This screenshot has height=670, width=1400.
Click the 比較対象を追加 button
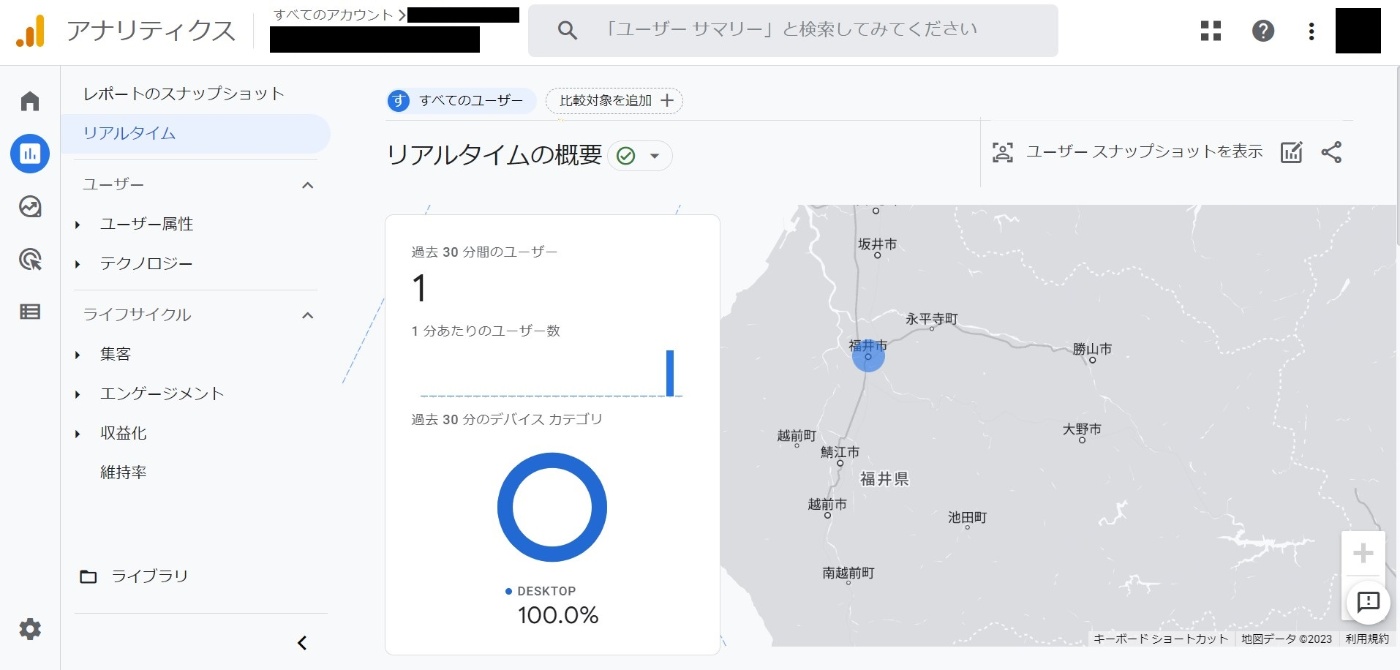click(614, 100)
